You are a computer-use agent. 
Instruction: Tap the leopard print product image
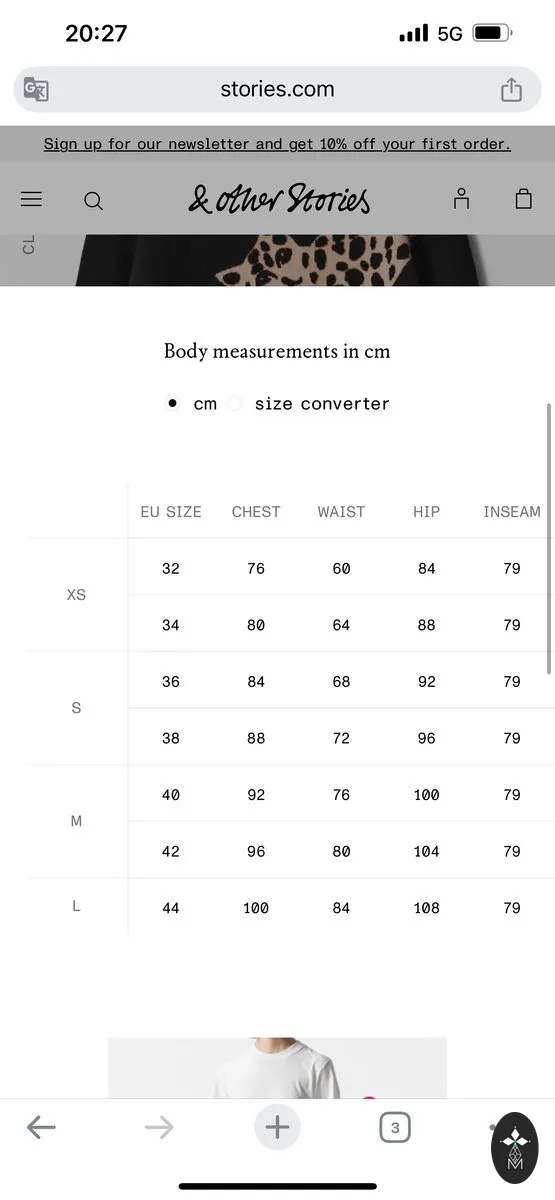coord(277,260)
